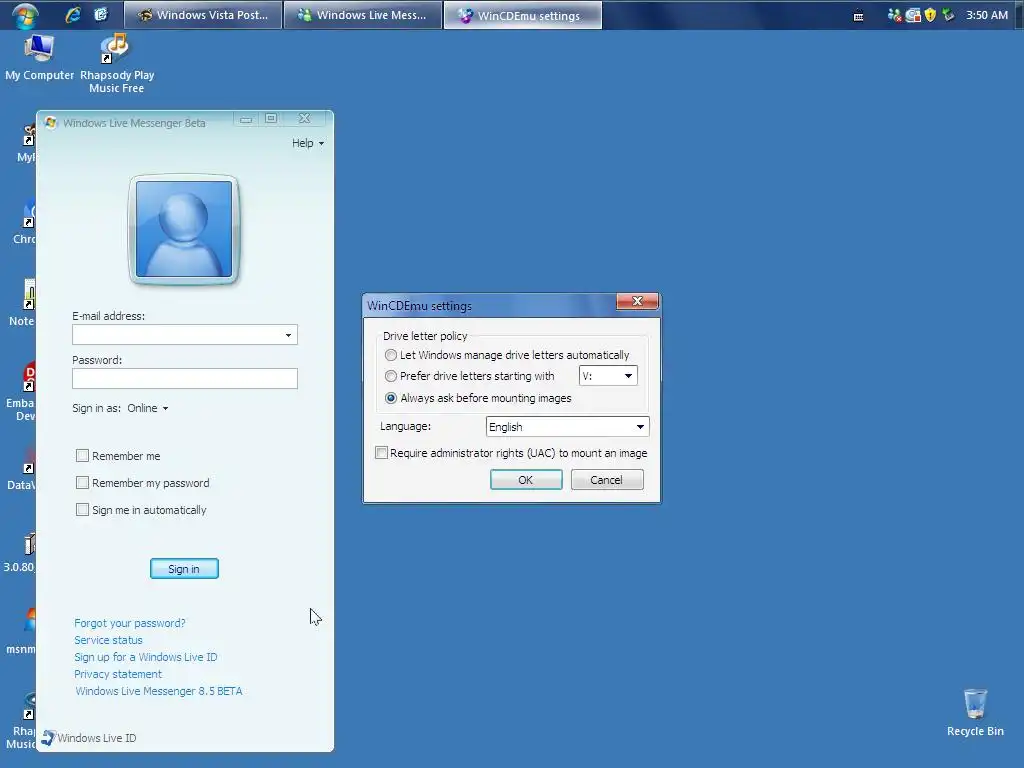The image size is (1024, 768).
Task: Launch Internet Explorer from quick launch
Action: click(72, 14)
